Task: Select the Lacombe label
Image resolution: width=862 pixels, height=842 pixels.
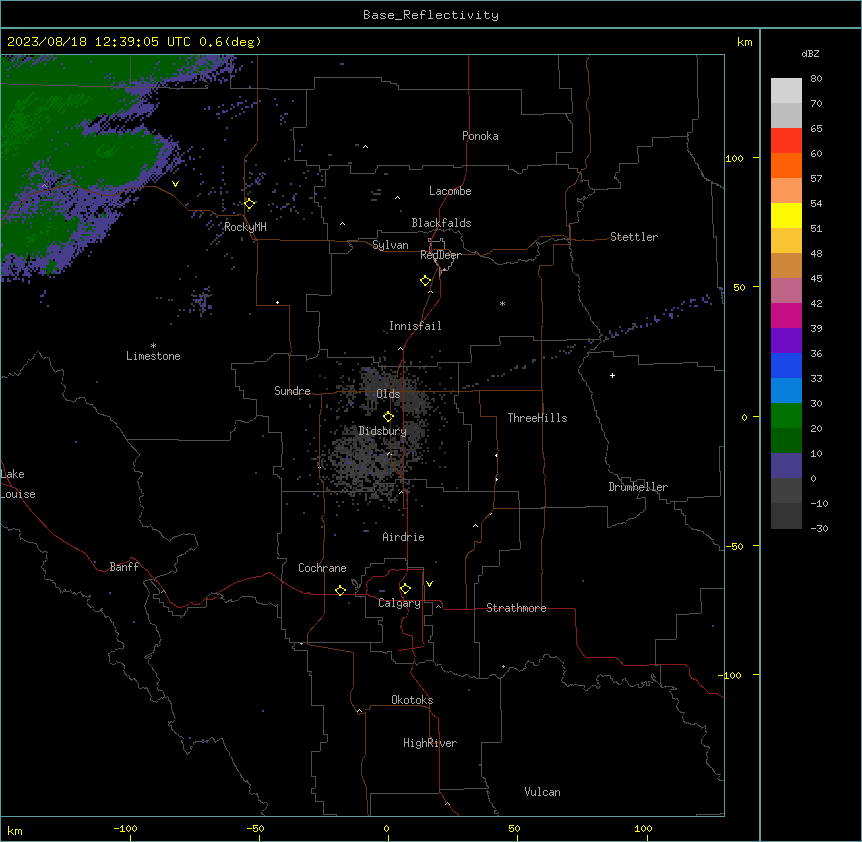Action: point(450,191)
